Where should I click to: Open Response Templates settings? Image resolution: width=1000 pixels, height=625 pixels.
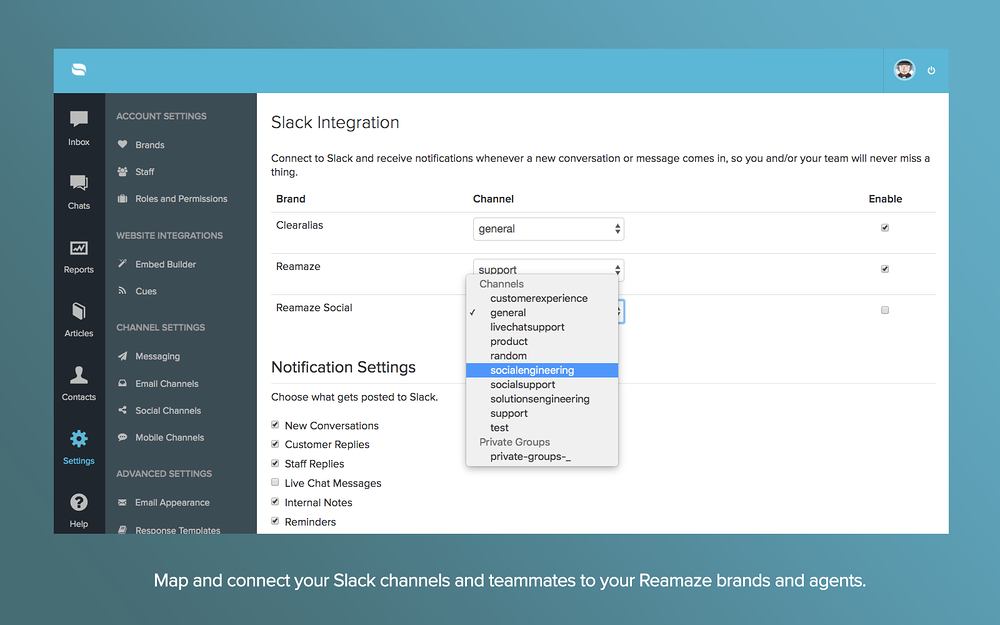(x=178, y=529)
